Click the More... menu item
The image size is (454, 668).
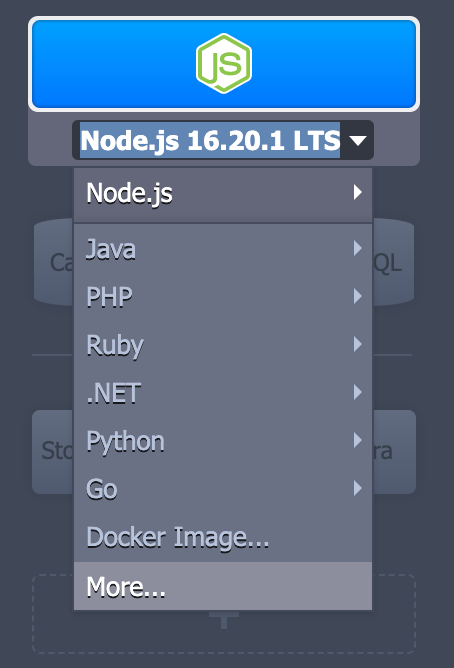point(223,586)
